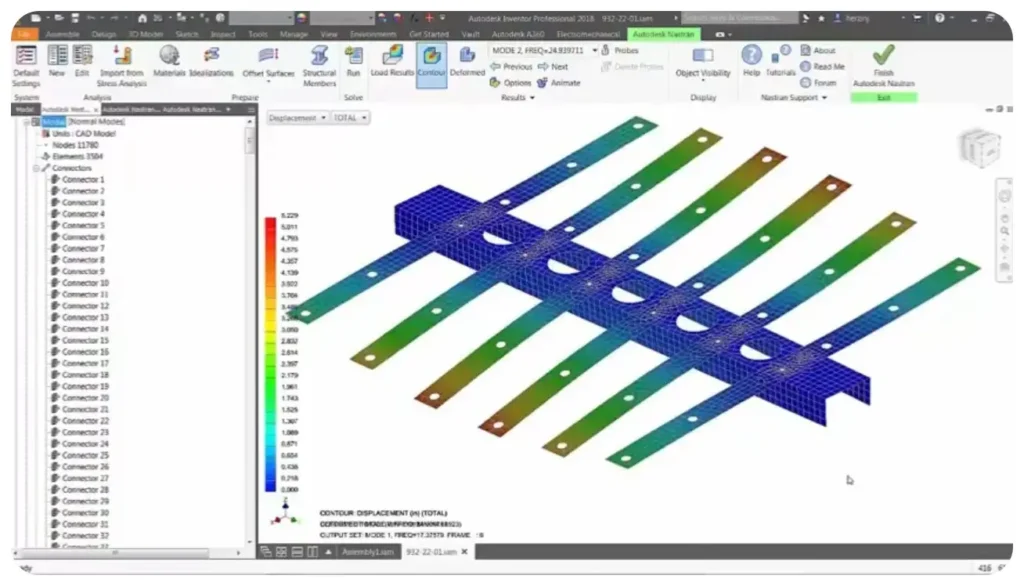The height and width of the screenshot is (586, 1024).
Task: Click the Home icon in quick access toolbar
Action: coord(142,18)
